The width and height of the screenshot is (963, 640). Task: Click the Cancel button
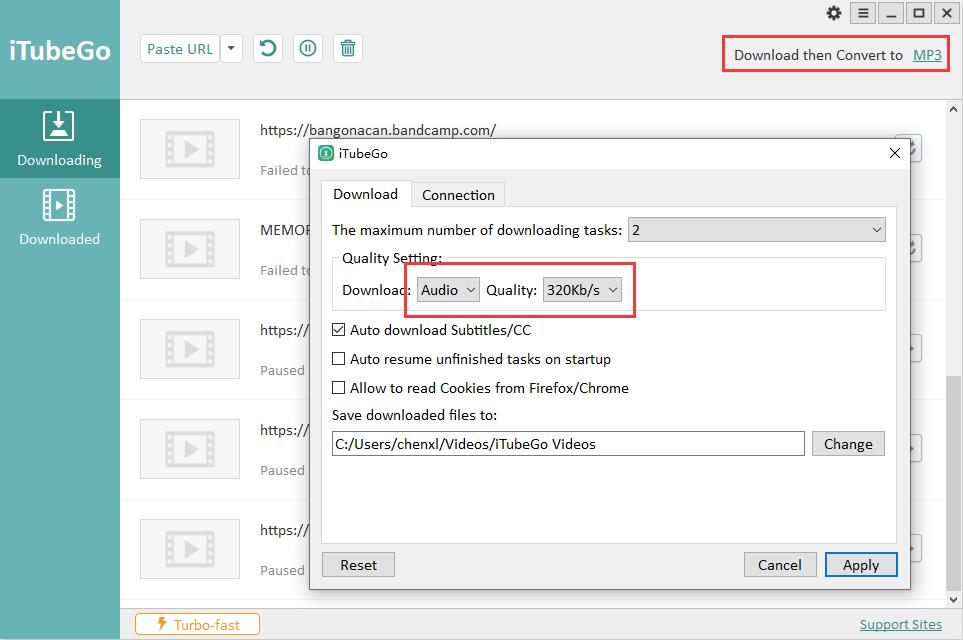point(780,564)
